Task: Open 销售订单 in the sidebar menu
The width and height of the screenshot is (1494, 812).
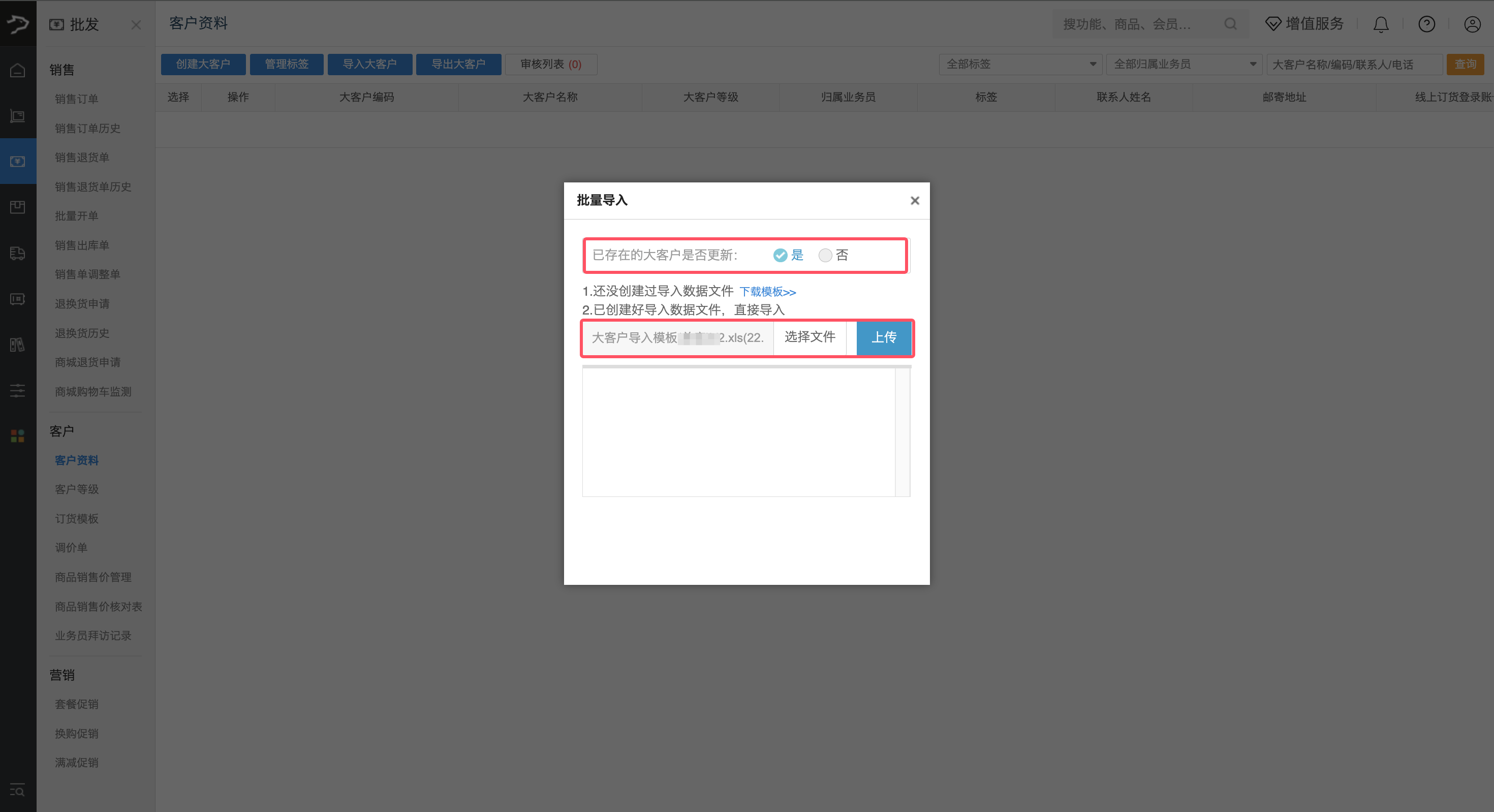Action: point(77,99)
